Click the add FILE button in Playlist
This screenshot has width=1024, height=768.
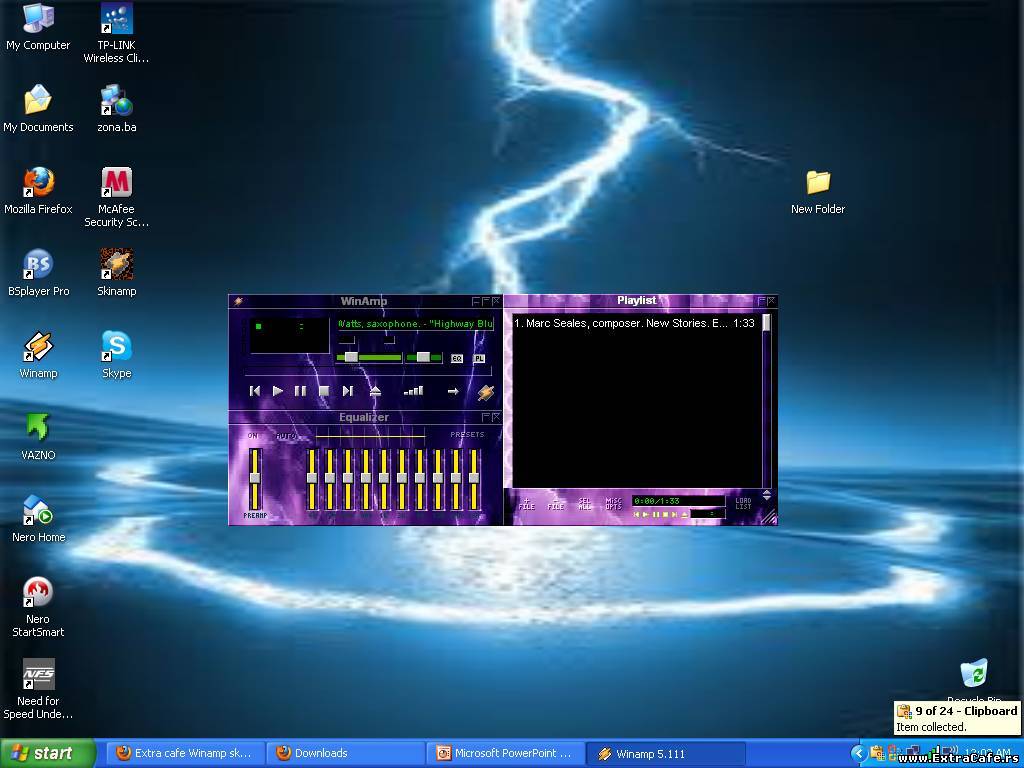pyautogui.click(x=526, y=504)
